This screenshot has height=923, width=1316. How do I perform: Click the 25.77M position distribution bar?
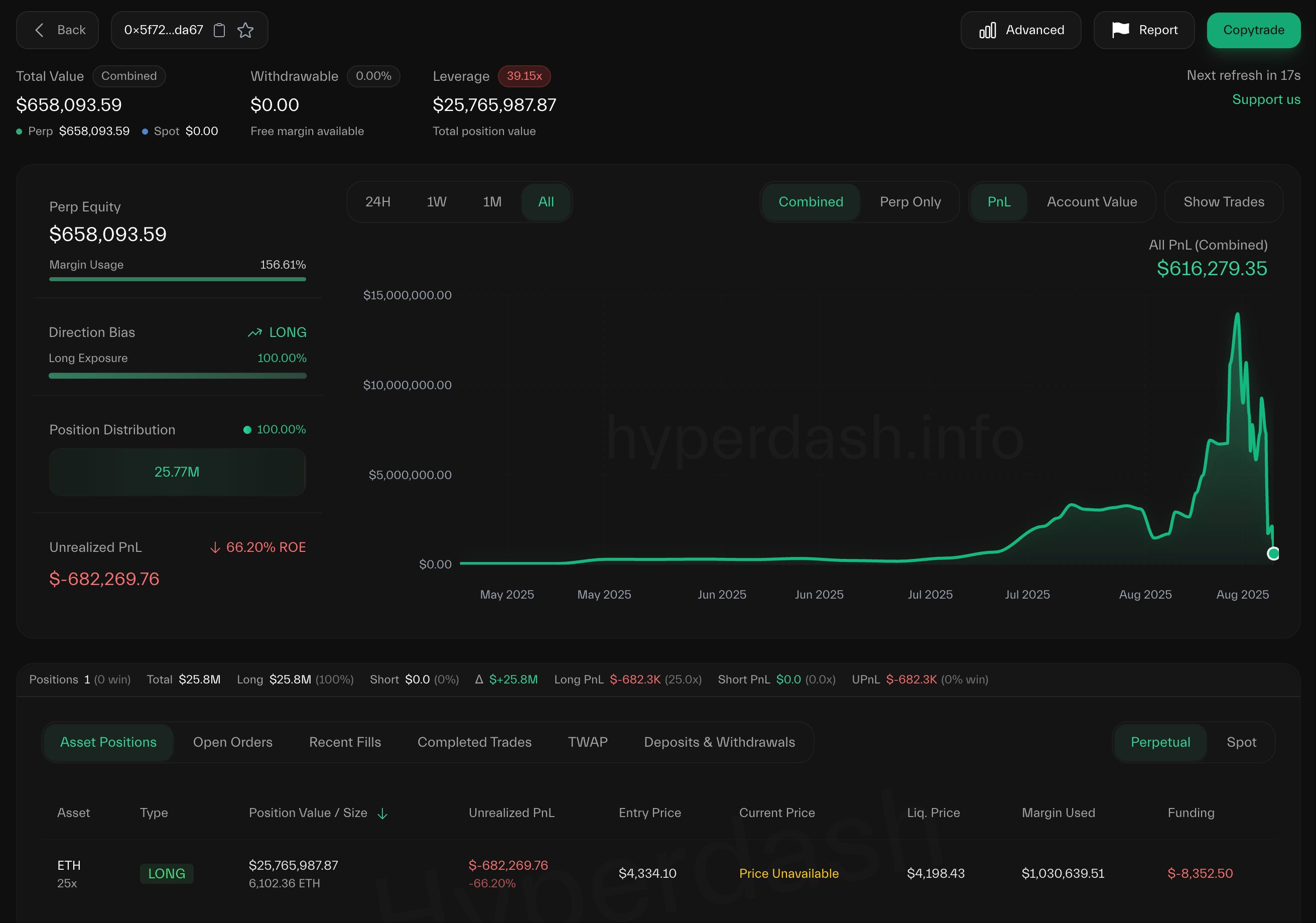click(178, 472)
